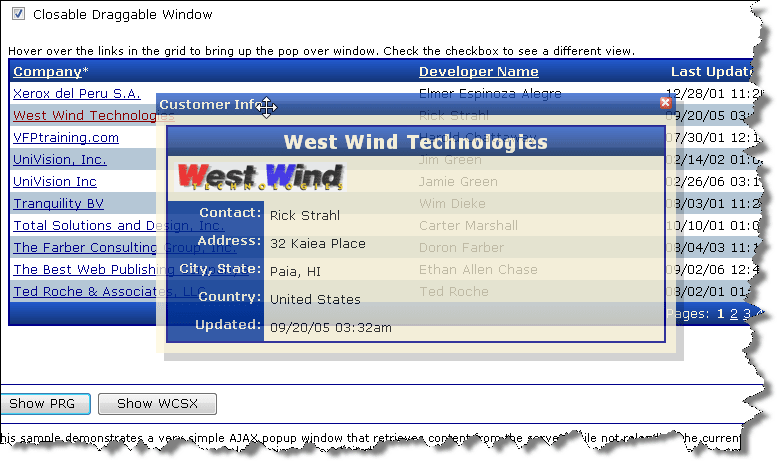
Task: Click the Doron Farber developer cell
Action: [x=461, y=247]
